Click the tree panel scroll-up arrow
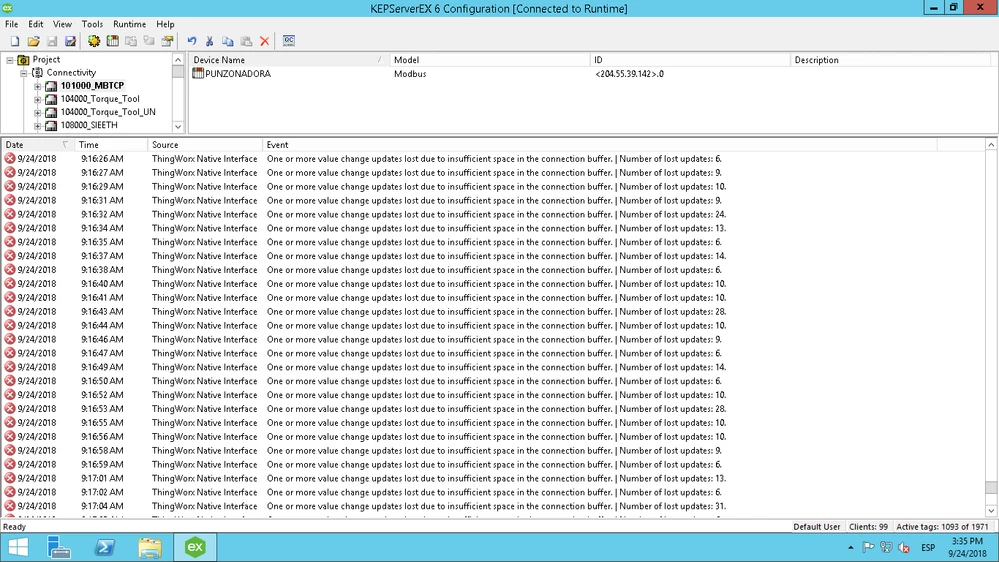 178,59
